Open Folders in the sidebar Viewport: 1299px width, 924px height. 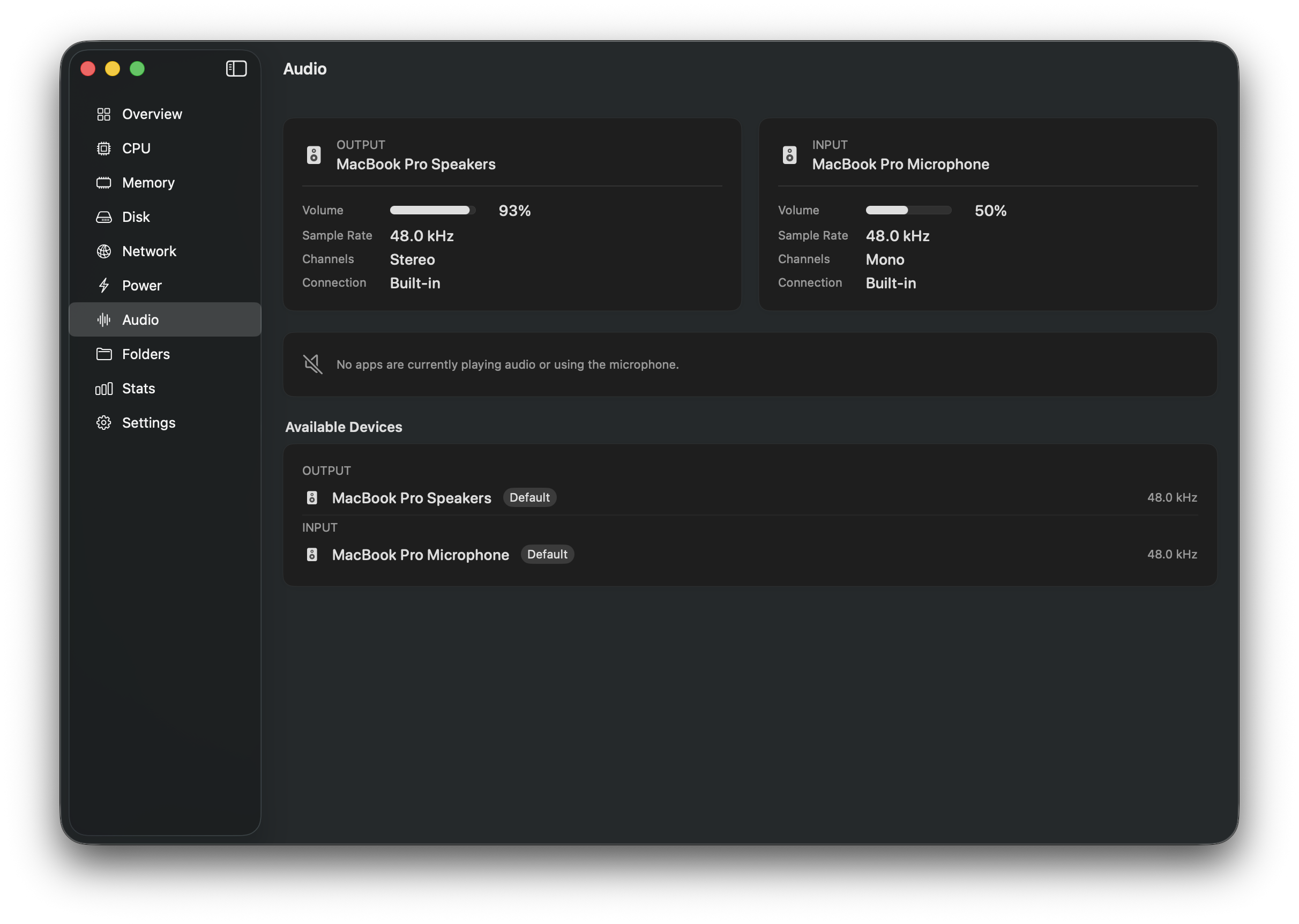click(165, 354)
